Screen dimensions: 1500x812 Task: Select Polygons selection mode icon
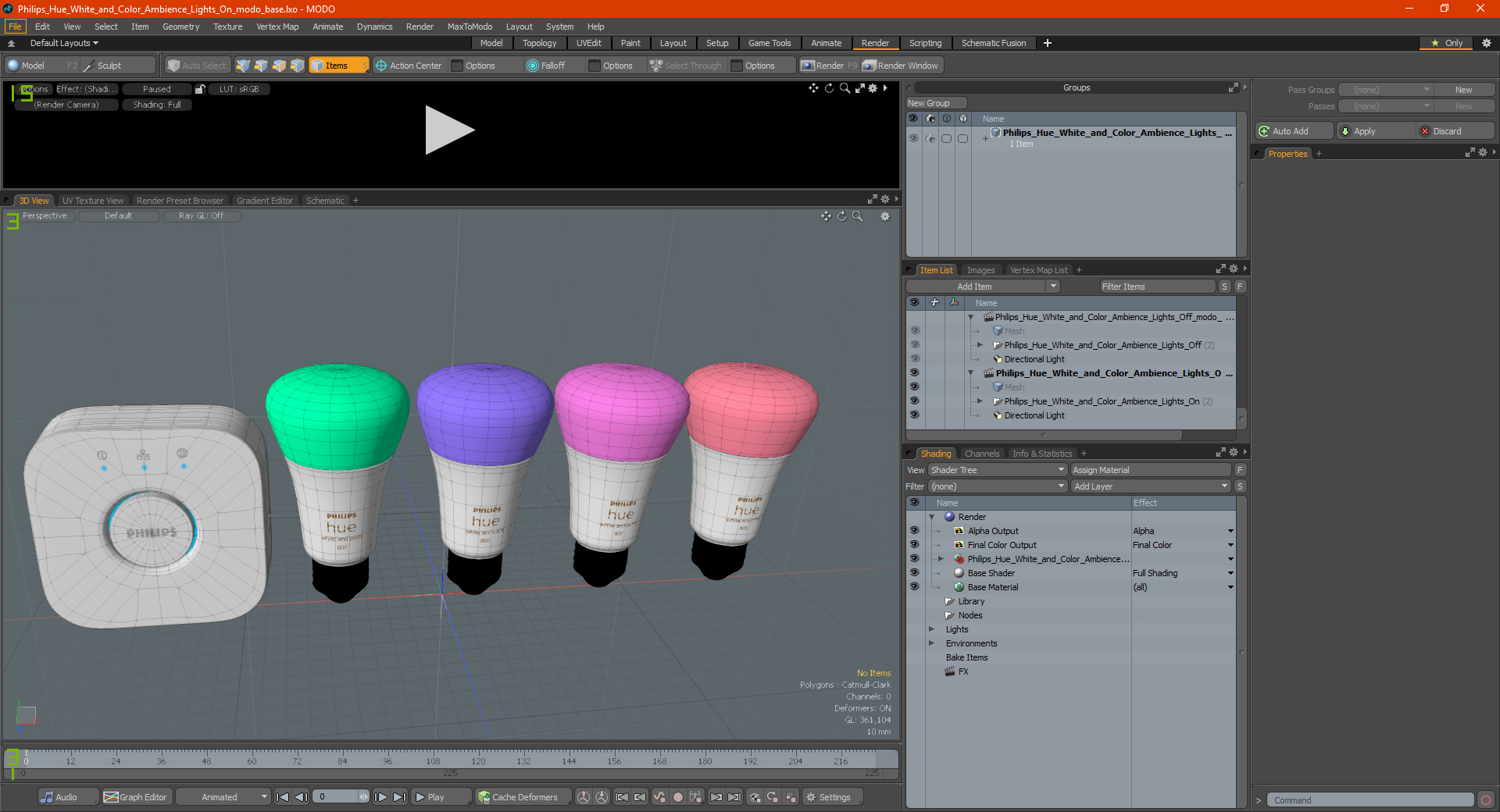coord(279,66)
